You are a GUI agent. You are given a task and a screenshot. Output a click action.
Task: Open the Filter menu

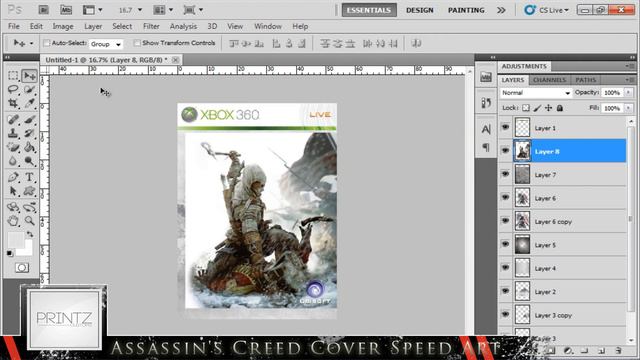pyautogui.click(x=151, y=27)
